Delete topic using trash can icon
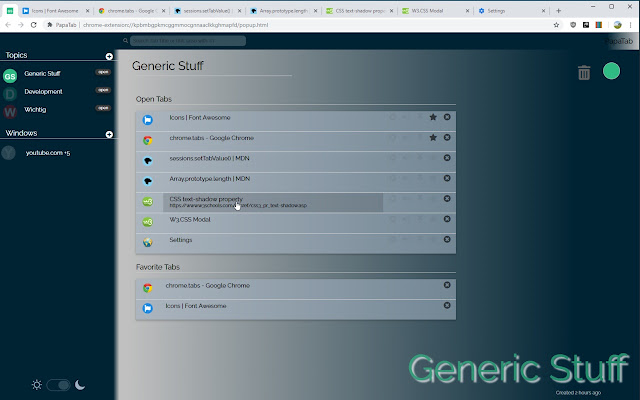 [x=584, y=73]
